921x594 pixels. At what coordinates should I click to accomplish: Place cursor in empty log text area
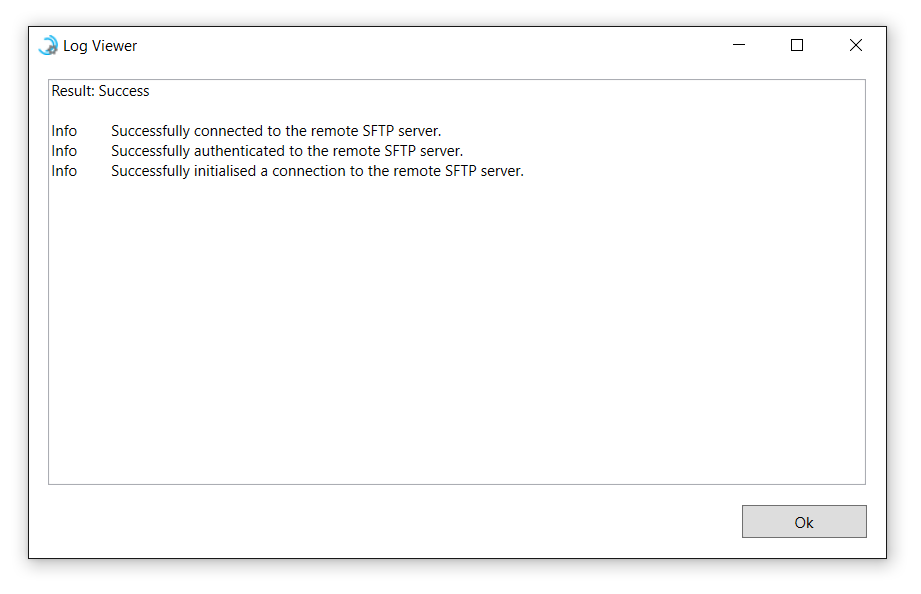click(x=456, y=329)
